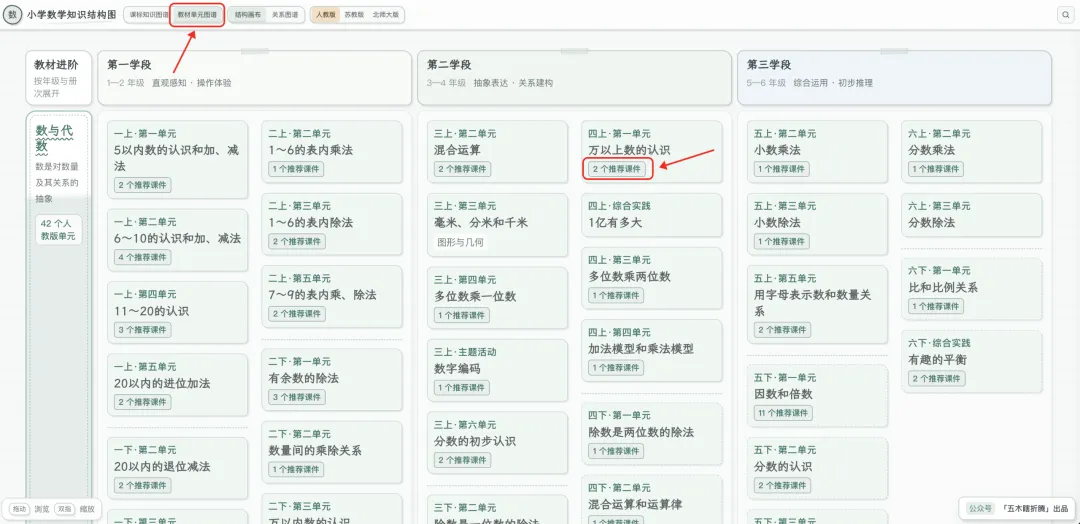Click 图形与几何 tag under 毫米、分米和千米
1080x524 pixels.
click(x=460, y=242)
